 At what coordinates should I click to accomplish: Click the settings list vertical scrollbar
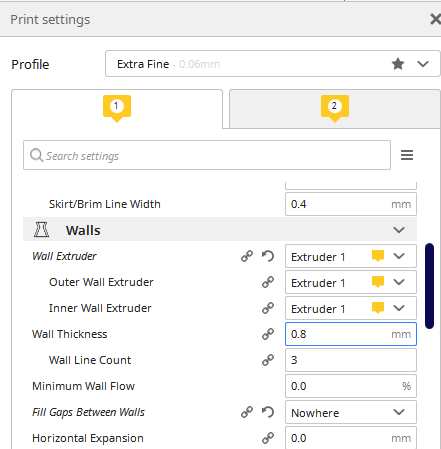pos(429,286)
